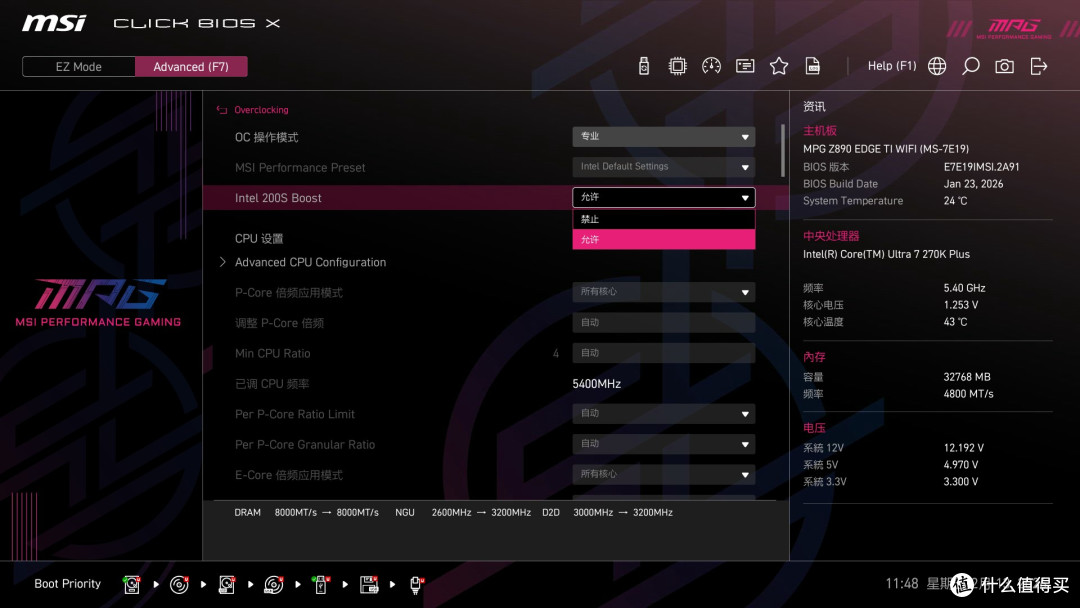Screen dimensions: 1080x608
Task: Click the memory speed 4800 MT/s value
Action: tap(968, 394)
